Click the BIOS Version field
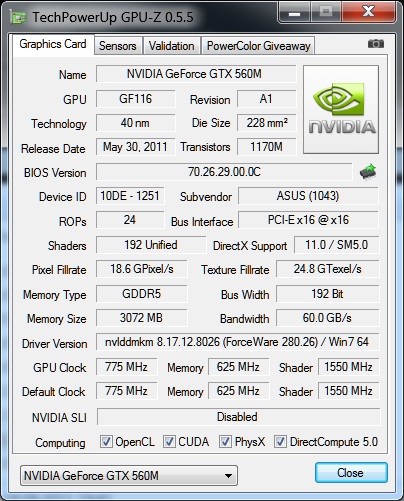Screen dimensions: 404x501 click(x=224, y=172)
